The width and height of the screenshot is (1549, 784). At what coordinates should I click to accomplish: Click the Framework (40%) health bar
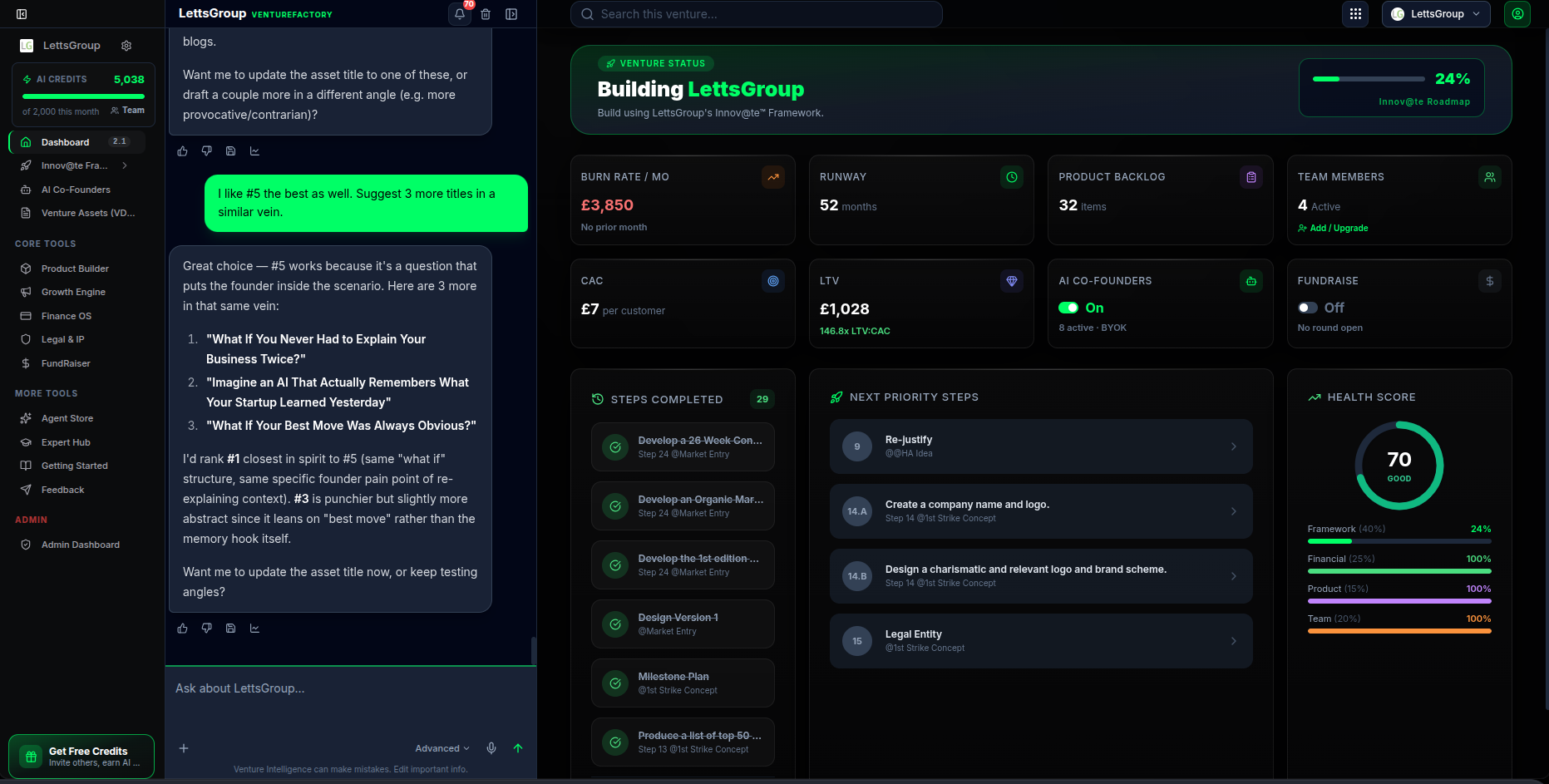1399,541
